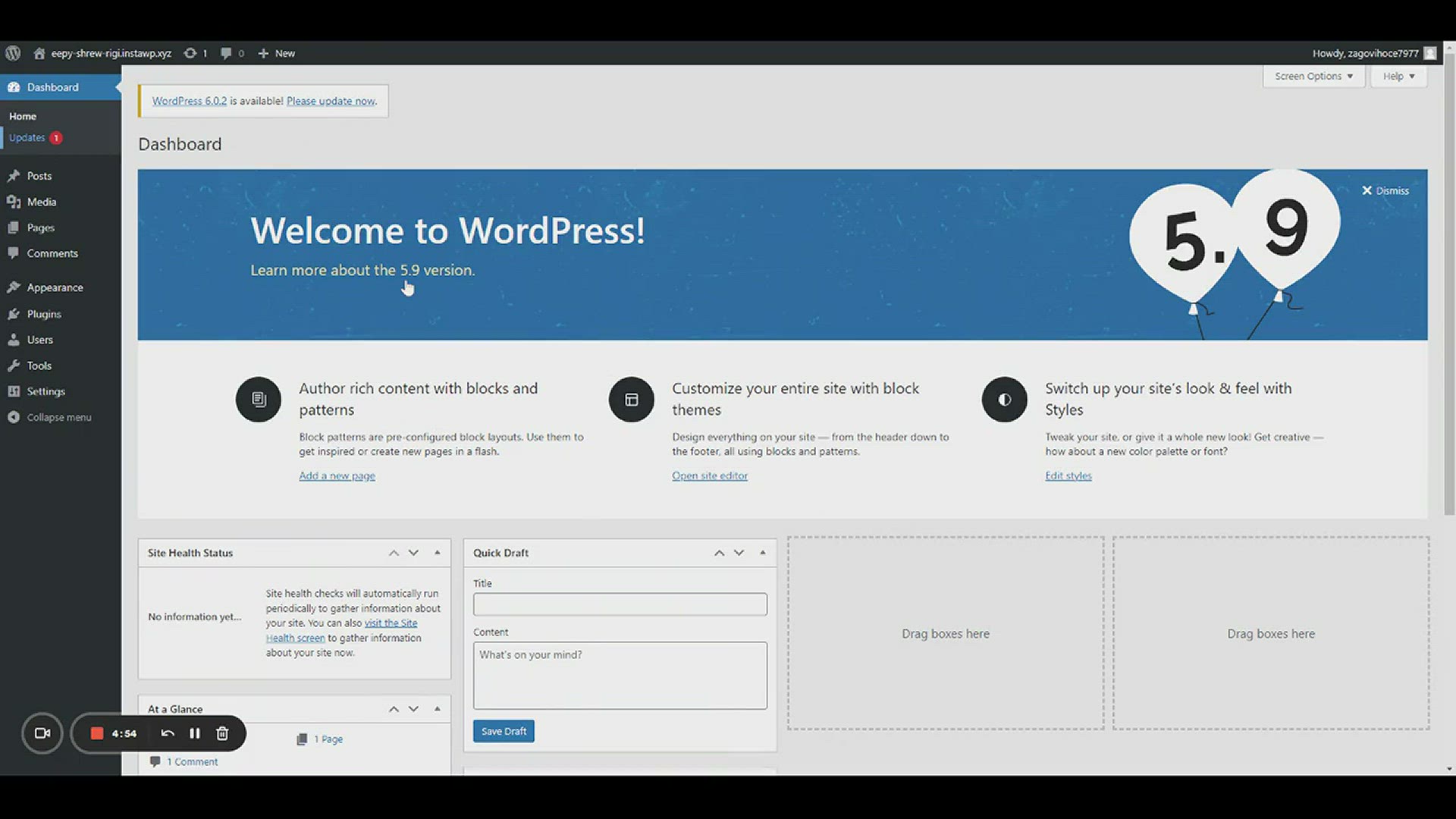Screen dimensions: 1456x819
Task: Delete recording with trash icon
Action: tap(222, 733)
